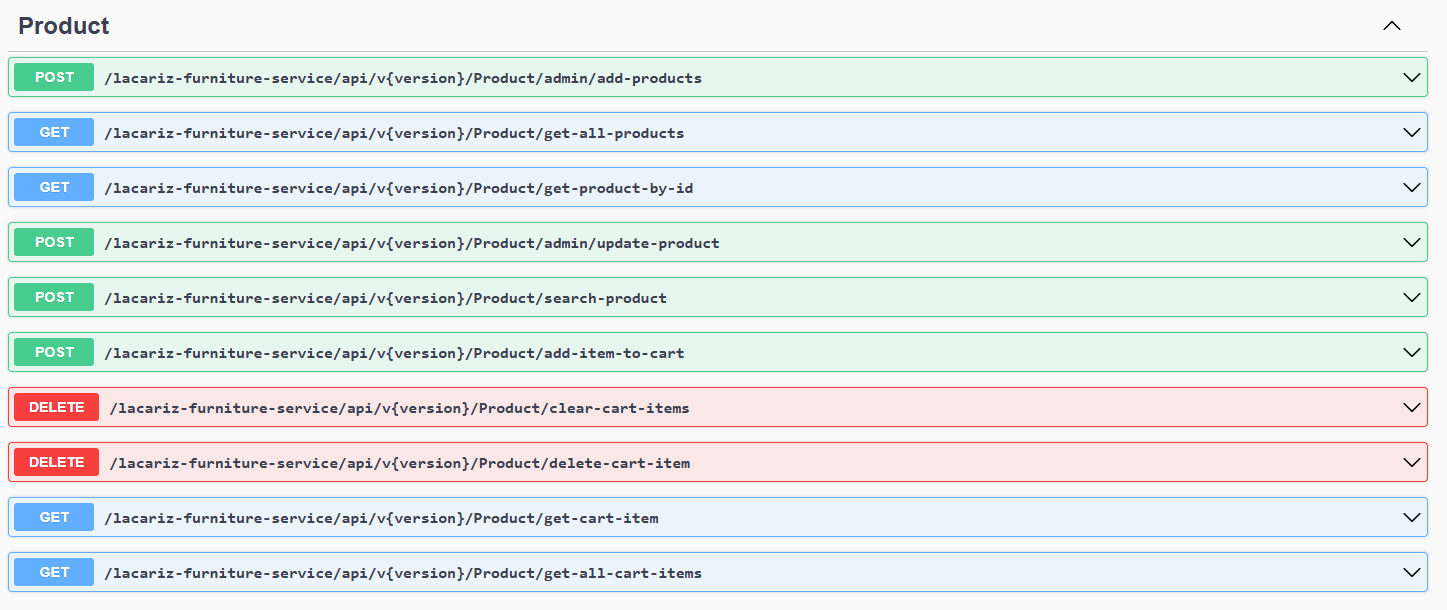Image resolution: width=1447 pixels, height=610 pixels.
Task: Click the POST badge for add-products
Action: pos(54,77)
